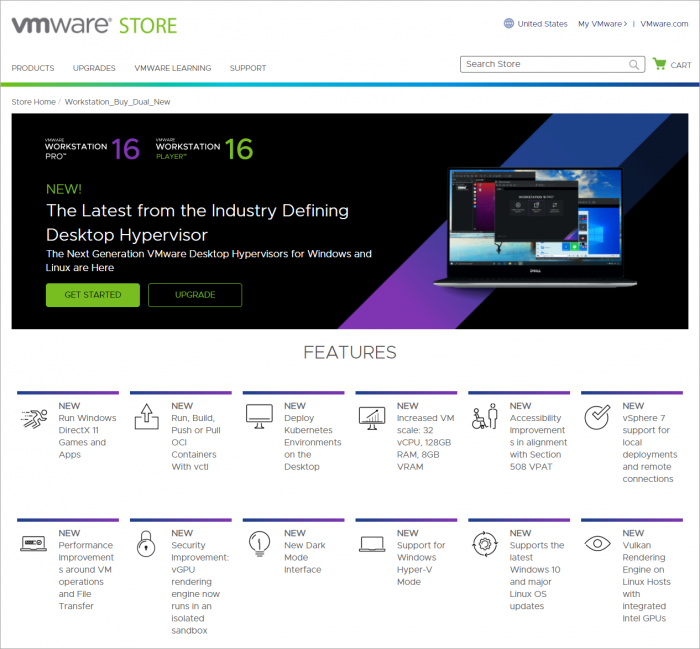Screen dimensions: 700x649
Task: Click the VMware Store logo
Action: tap(94, 25)
